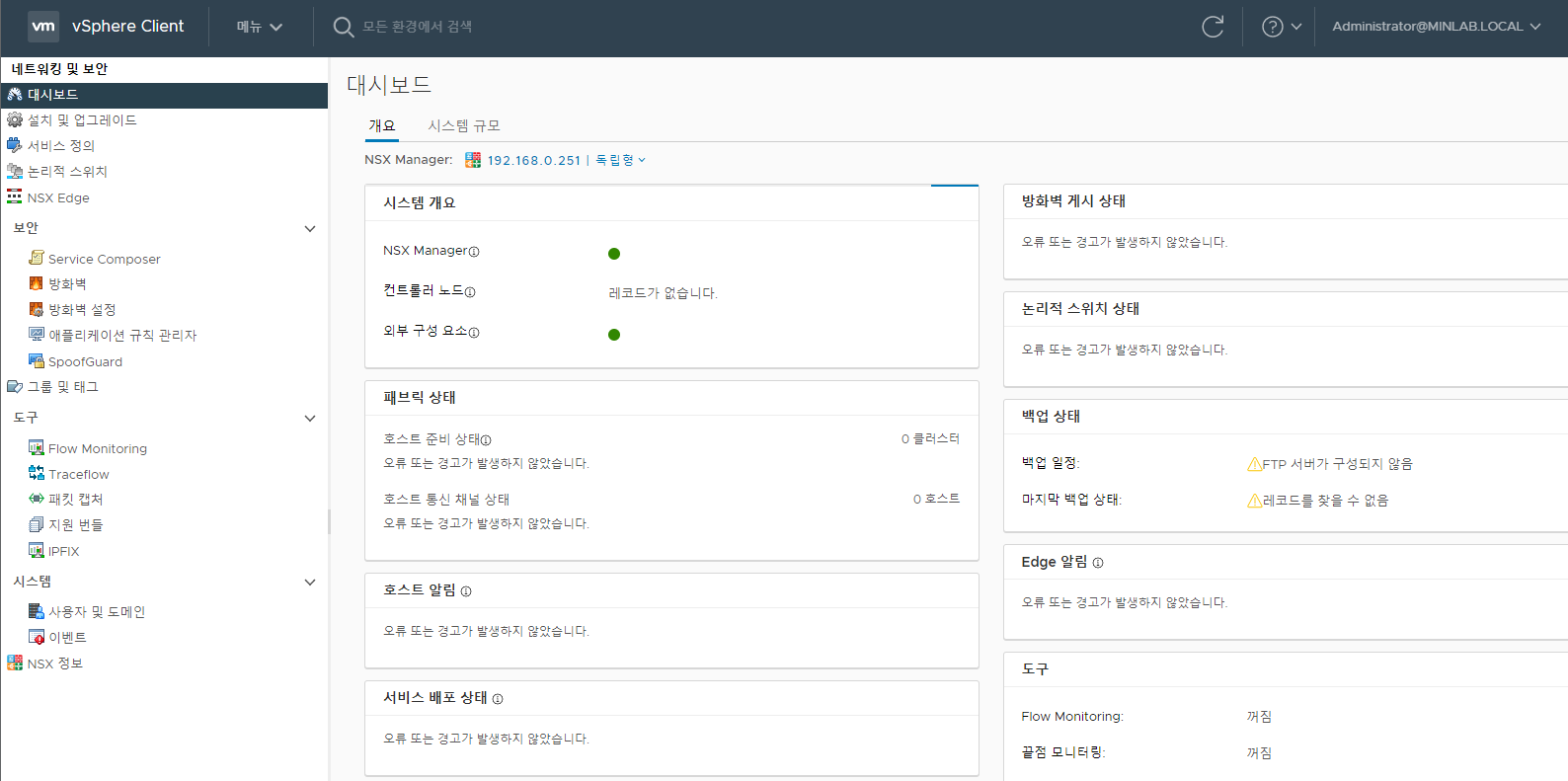
Task: Click the 192.168.0.251 NSX Manager link
Action: (534, 160)
